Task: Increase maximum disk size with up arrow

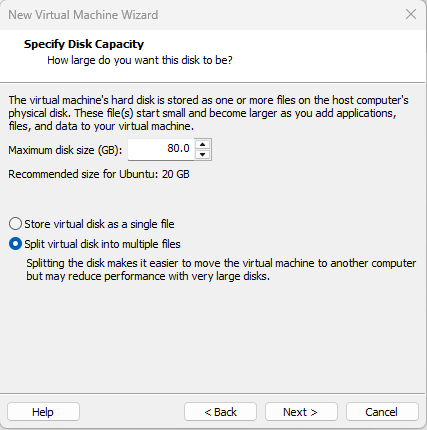Action: 202,144
